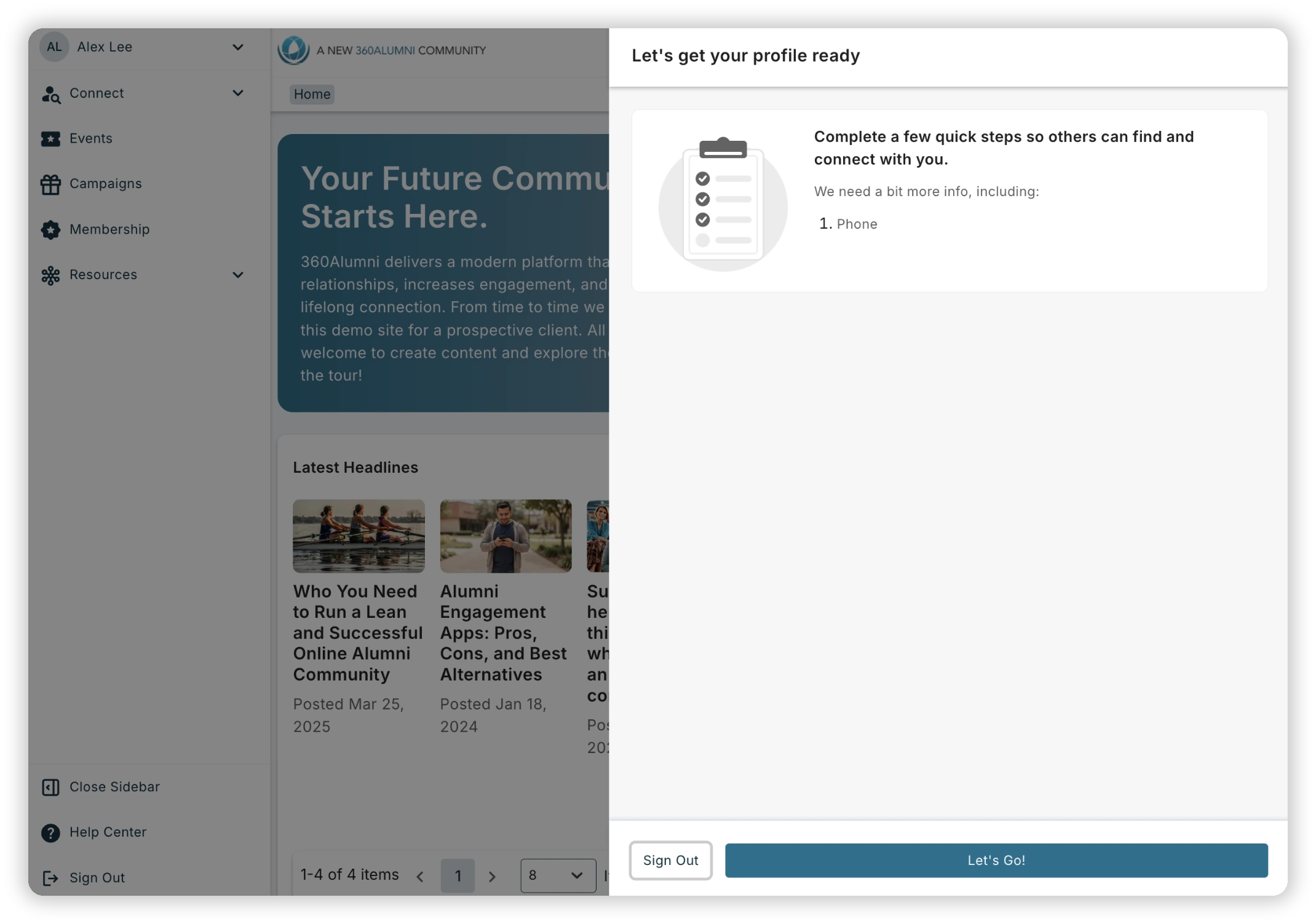Select the Home breadcrumb tab

coord(312,94)
